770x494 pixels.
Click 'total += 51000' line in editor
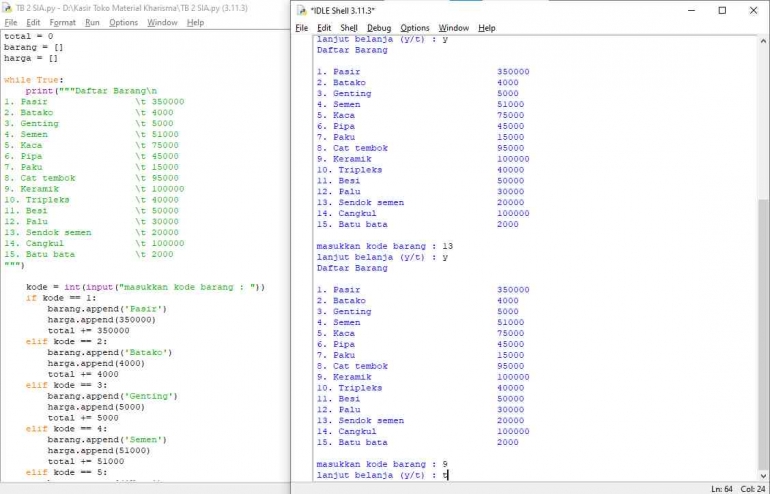(85, 461)
